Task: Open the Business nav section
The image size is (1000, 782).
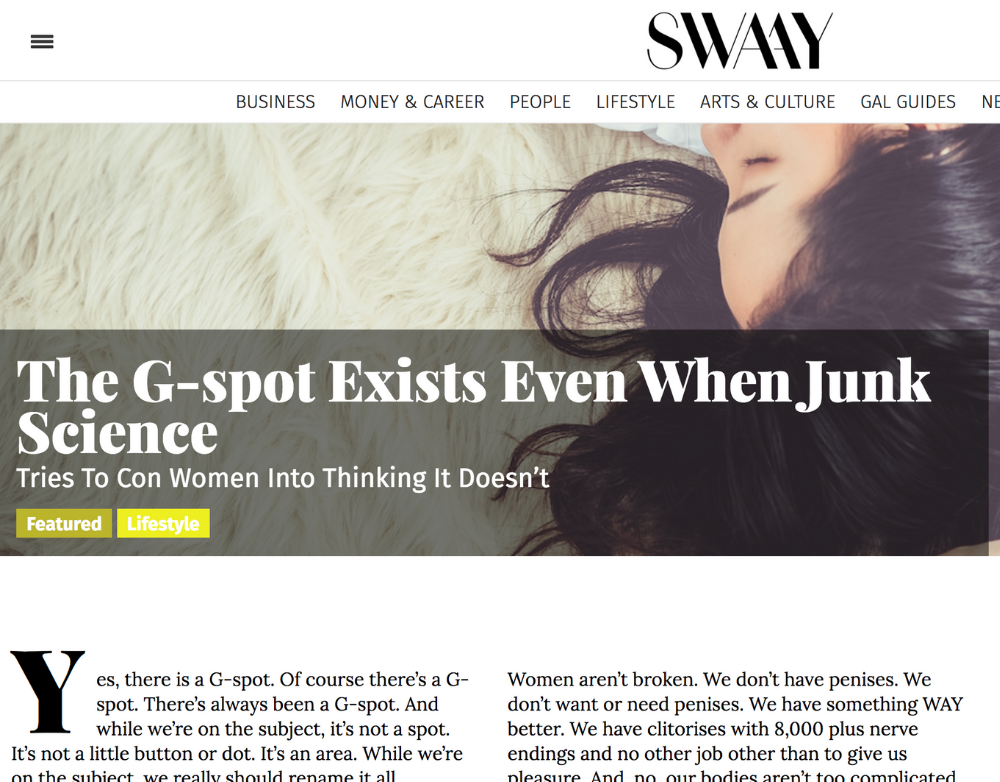Action: 276,102
